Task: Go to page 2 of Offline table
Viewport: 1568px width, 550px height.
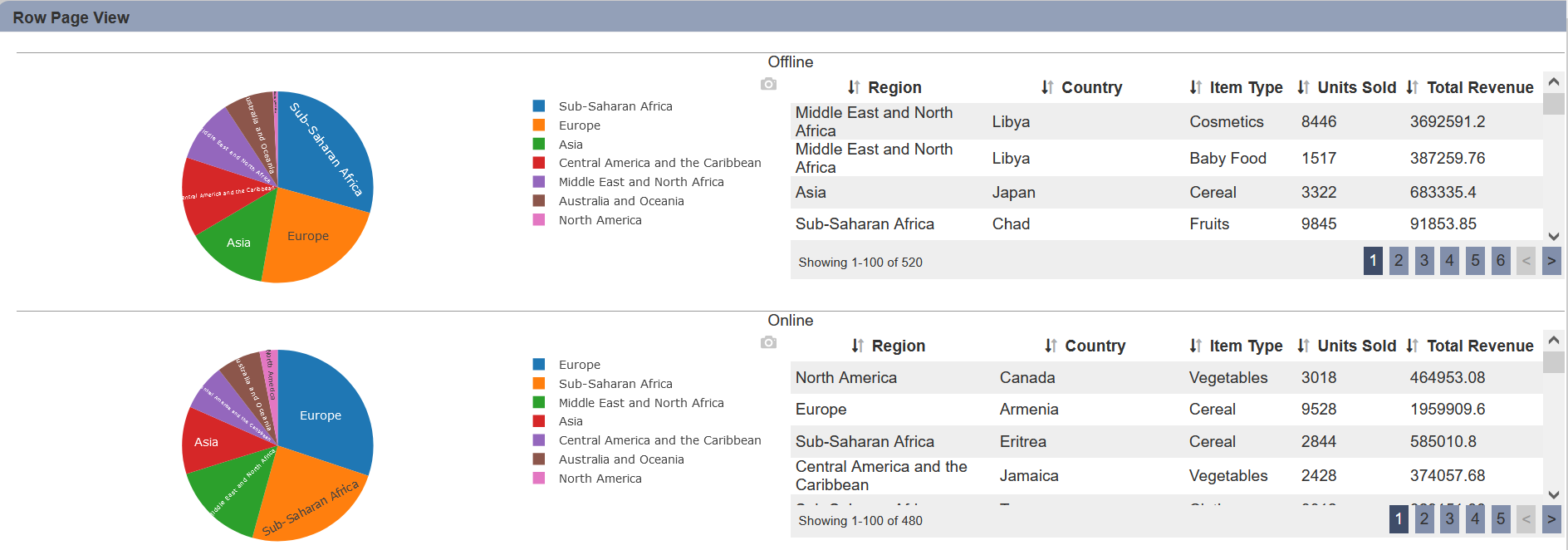Action: point(1399,261)
